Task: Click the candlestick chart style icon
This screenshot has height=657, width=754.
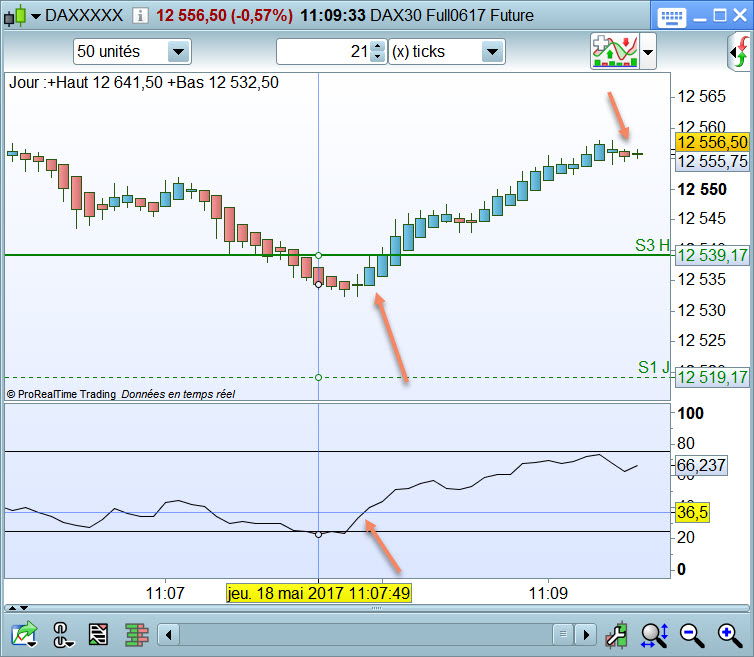Action: point(14,15)
